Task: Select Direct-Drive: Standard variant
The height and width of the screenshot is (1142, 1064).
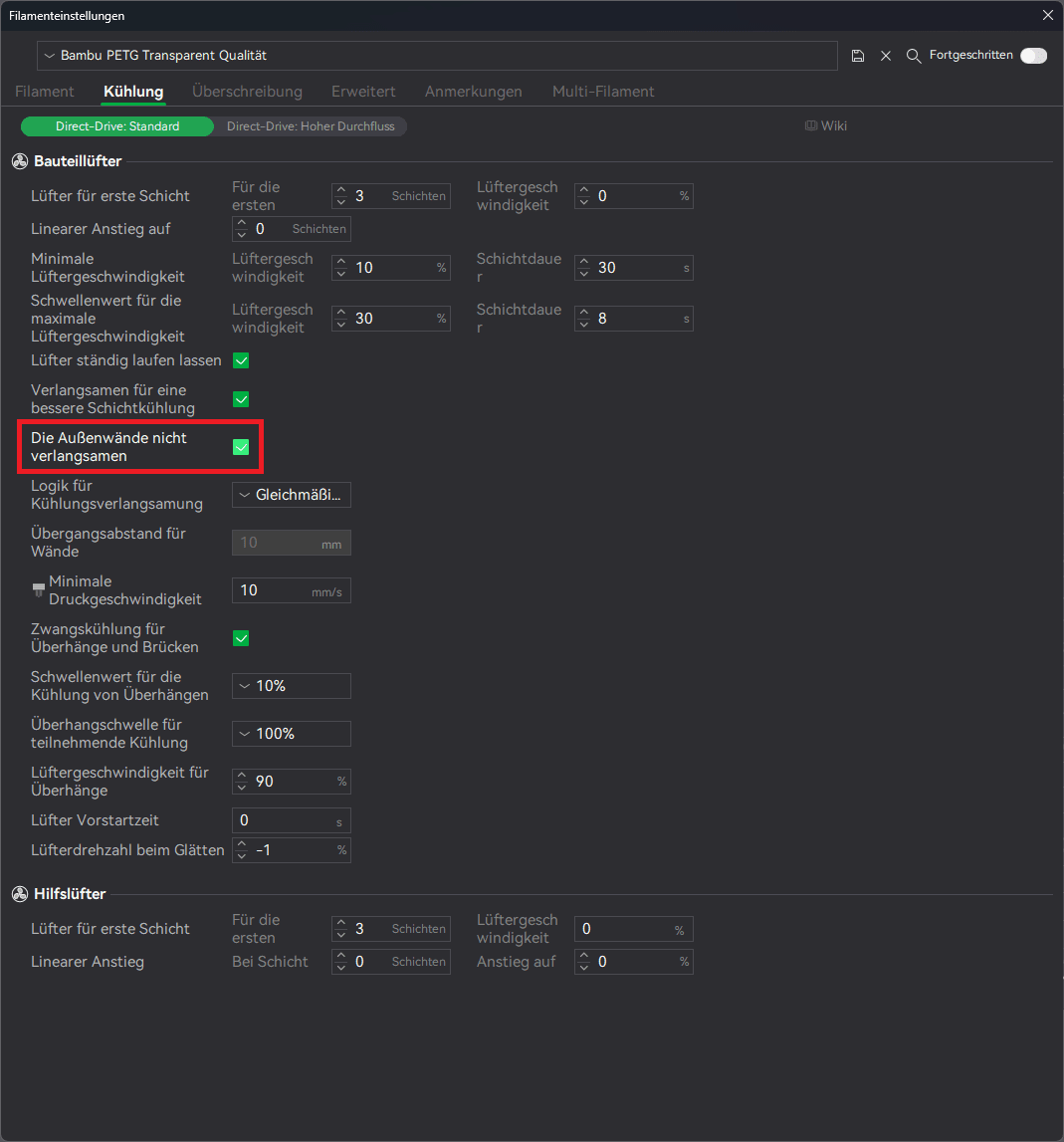Action: coord(117,126)
